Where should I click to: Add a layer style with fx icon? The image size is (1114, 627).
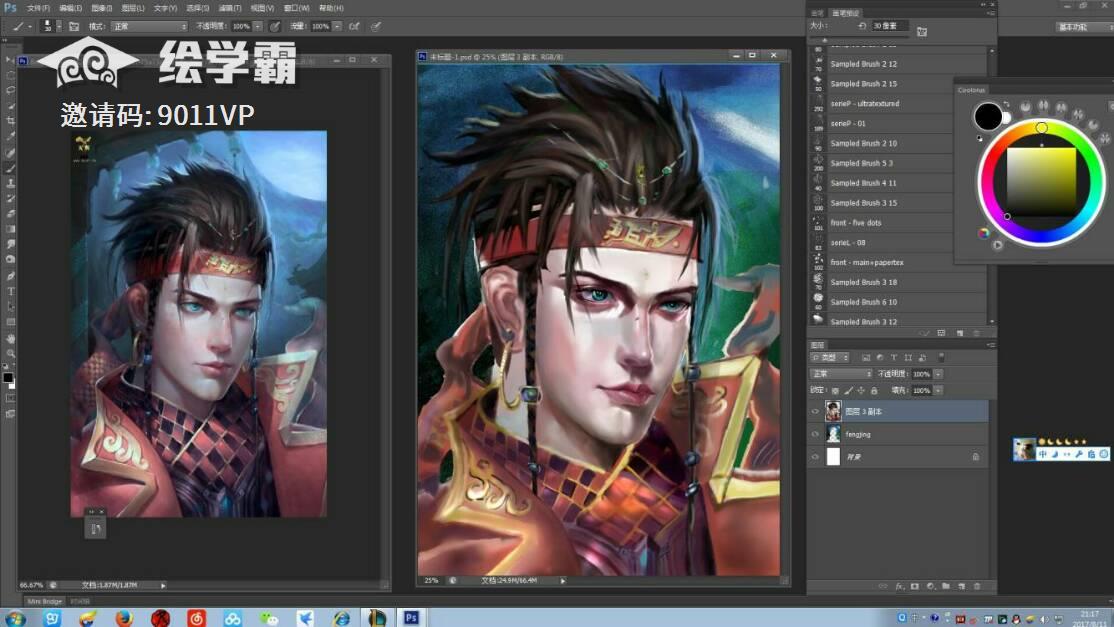(x=899, y=587)
